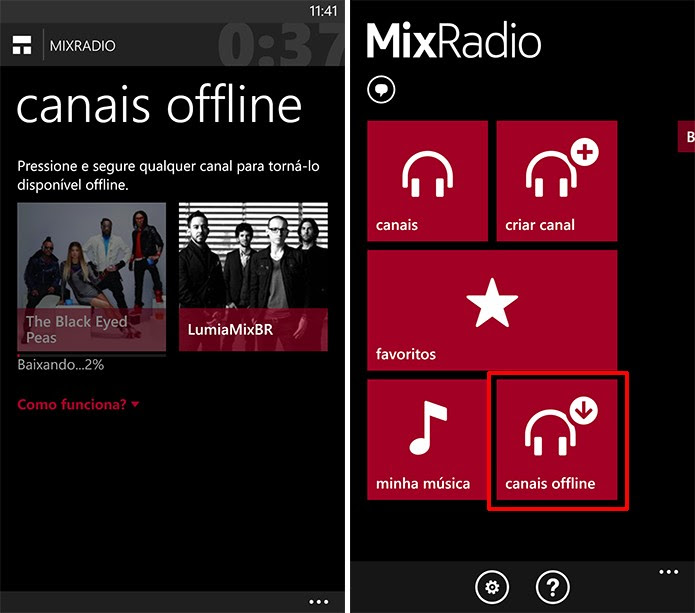Expand the Como funciona? section
The height and width of the screenshot is (613, 695).
[x=78, y=404]
